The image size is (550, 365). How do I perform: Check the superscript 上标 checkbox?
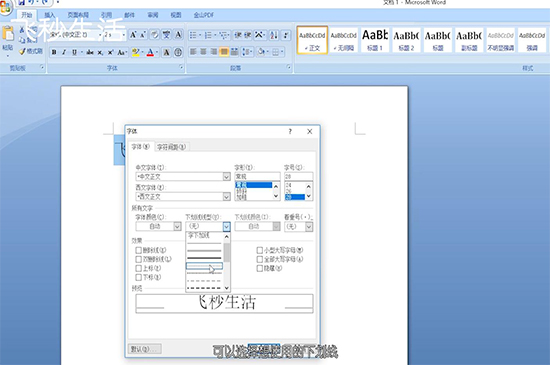click(x=139, y=268)
